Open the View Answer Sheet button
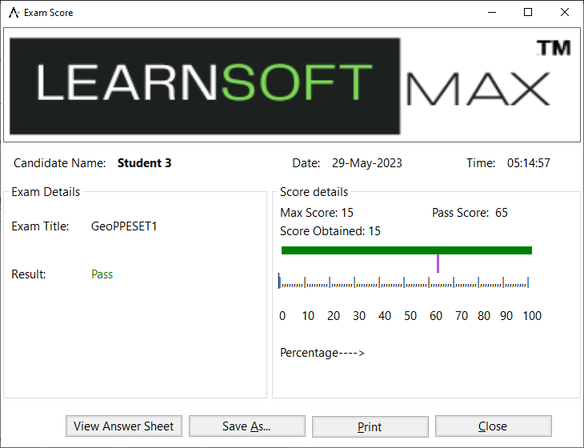 124,426
